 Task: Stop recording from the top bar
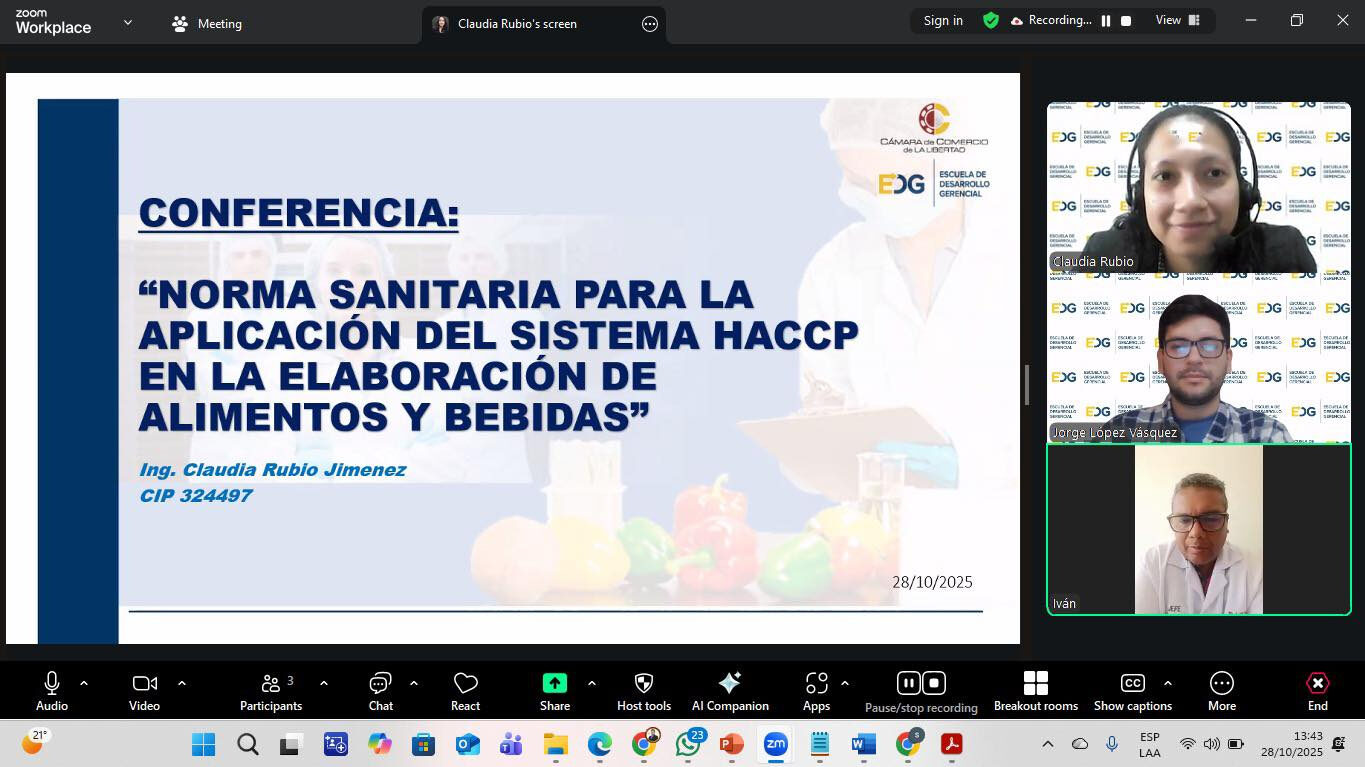pyautogui.click(x=1126, y=20)
